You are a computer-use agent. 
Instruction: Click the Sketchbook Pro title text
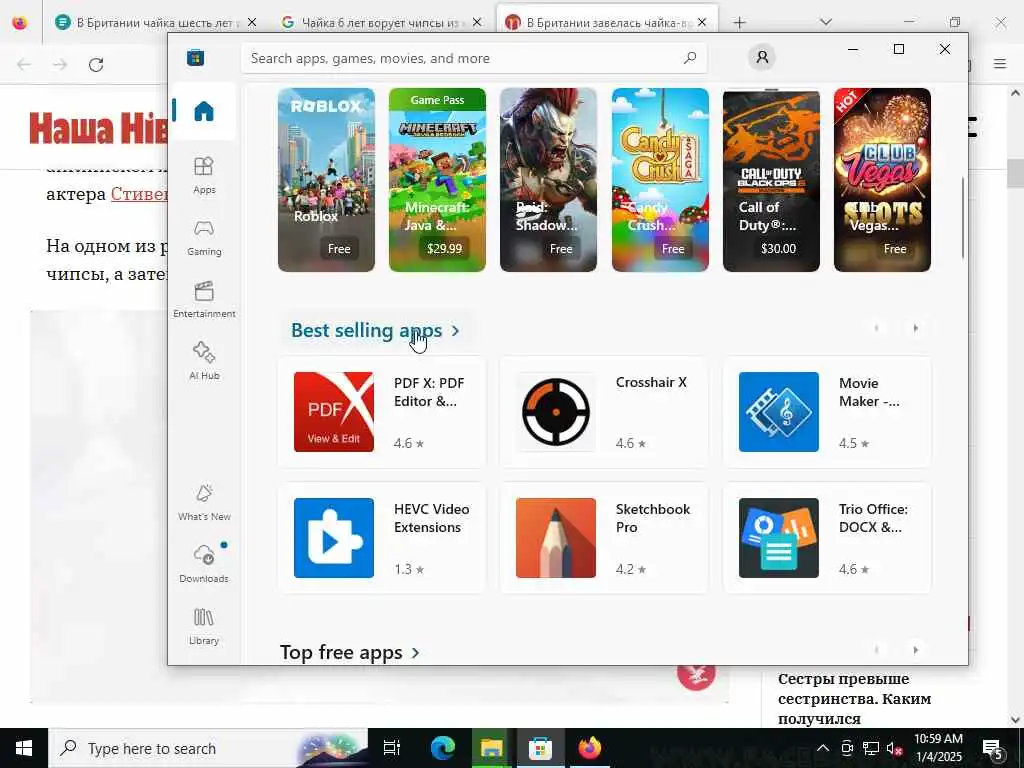pos(652,518)
